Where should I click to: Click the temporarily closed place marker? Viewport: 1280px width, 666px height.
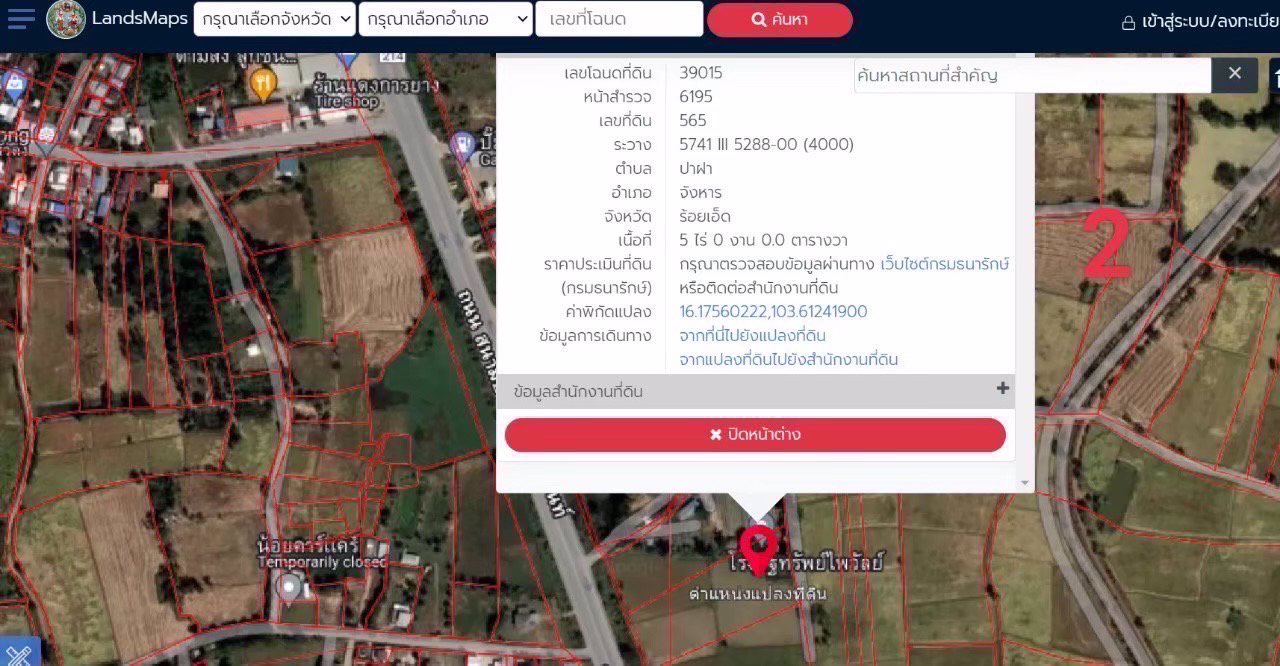(289, 587)
